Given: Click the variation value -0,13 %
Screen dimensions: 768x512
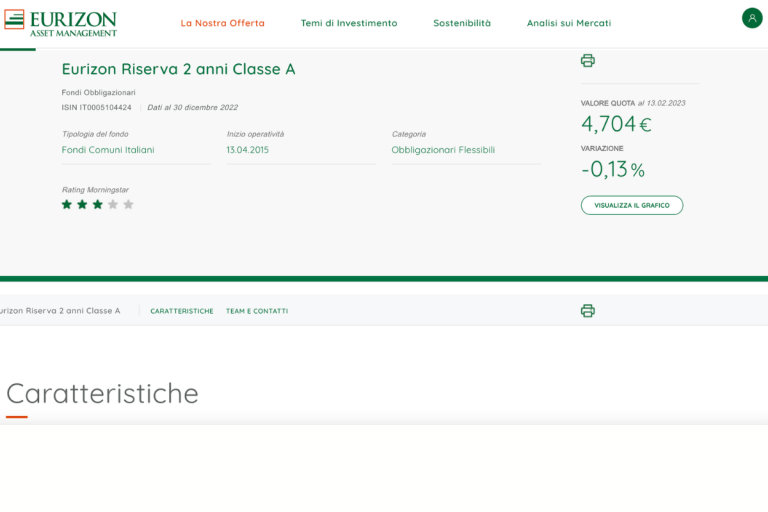Looking at the screenshot, I should click(613, 170).
